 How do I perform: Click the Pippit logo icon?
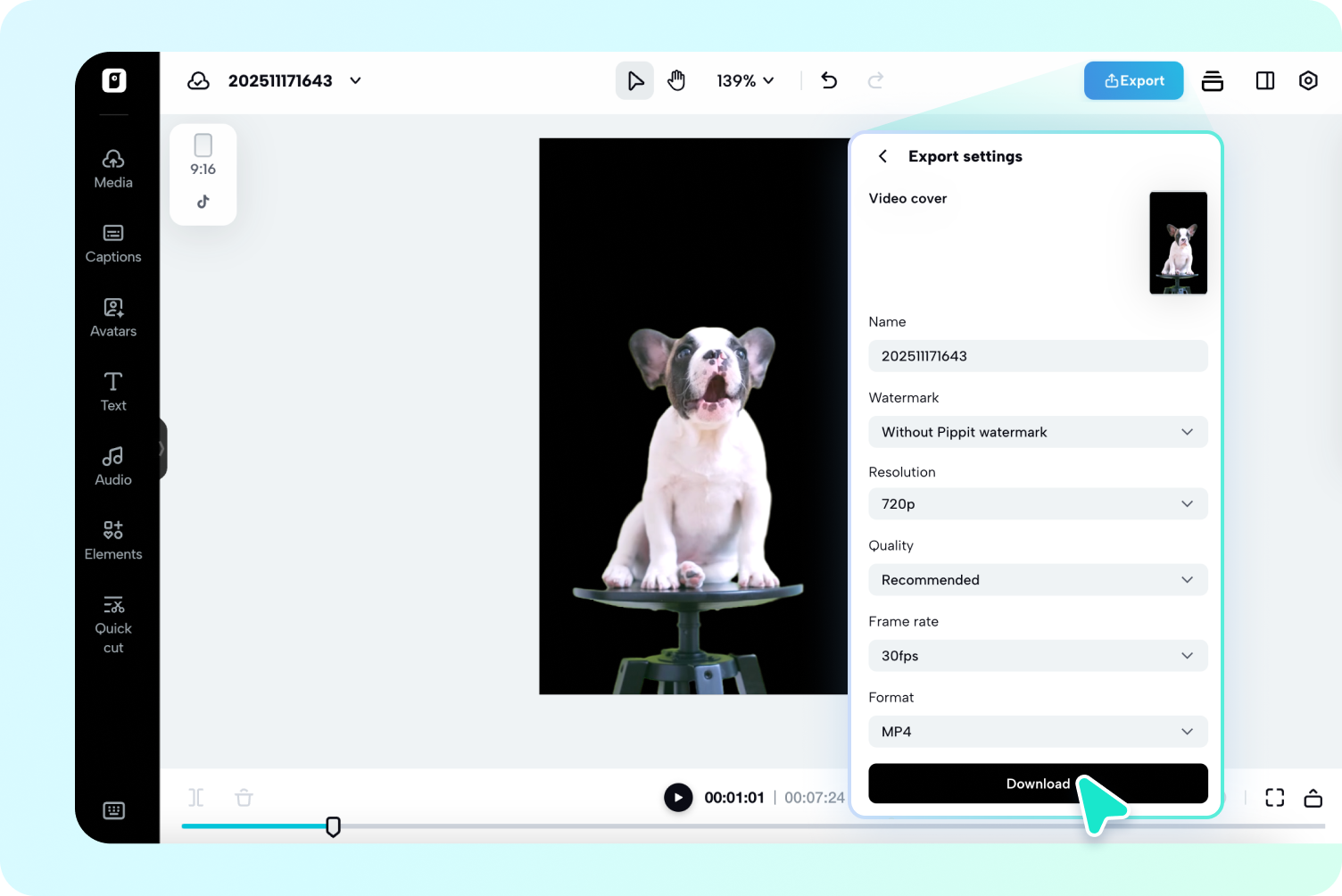(x=113, y=80)
